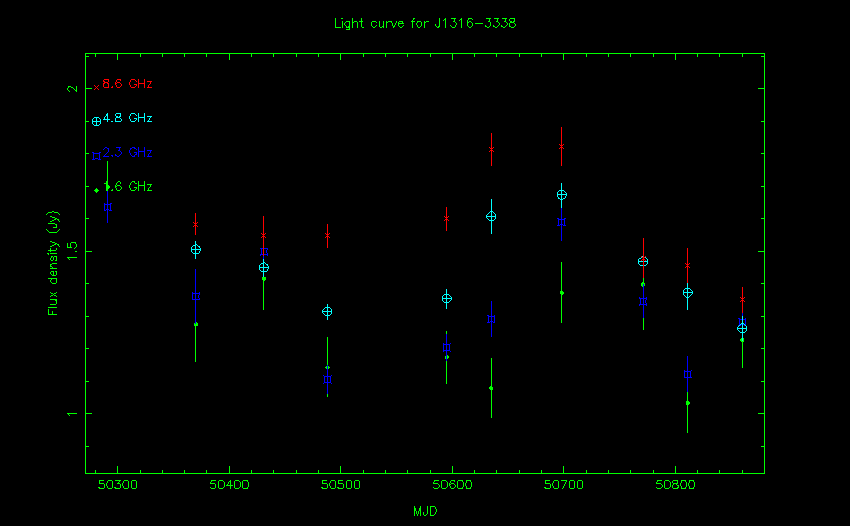
Task: Pick the red 8.6 GHz point near MJD 50595
Action: click(x=447, y=219)
